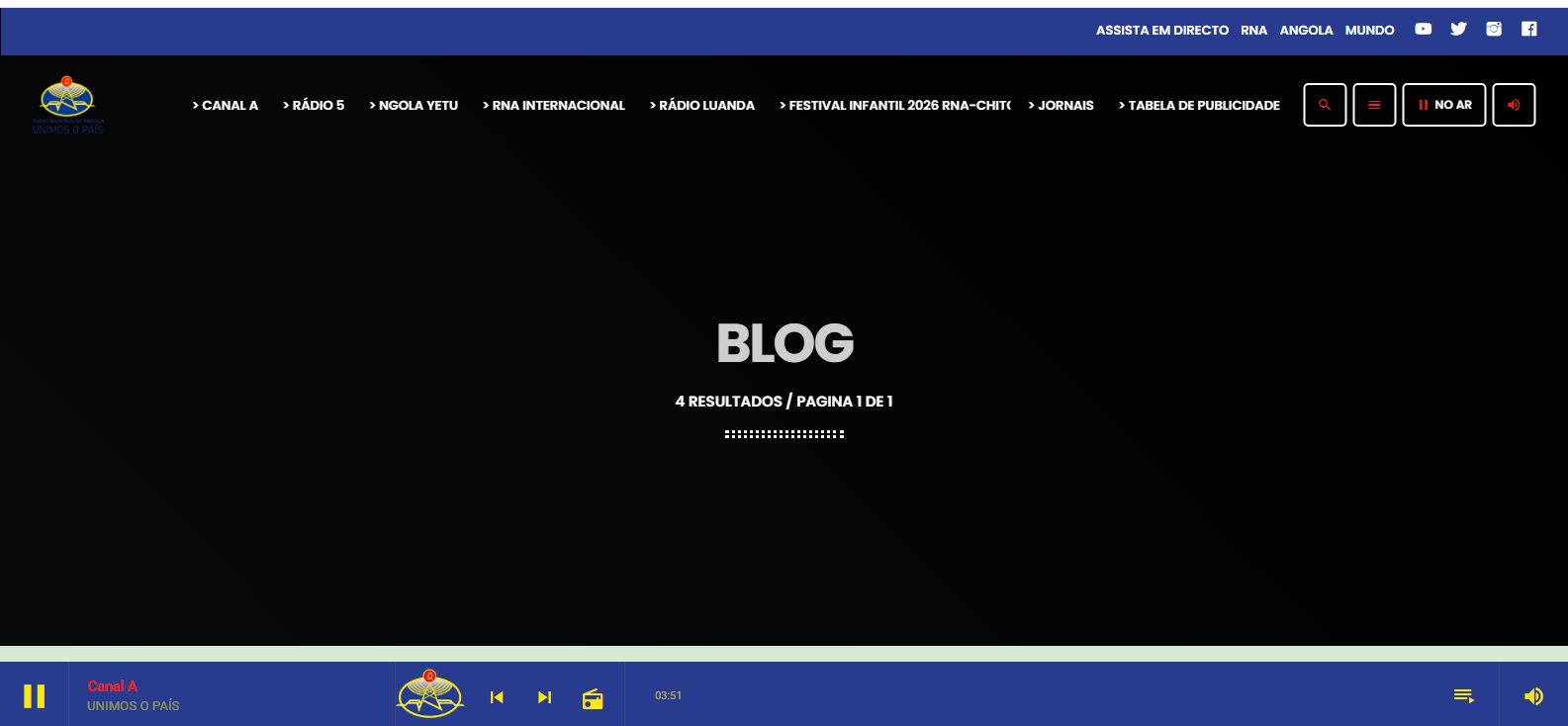
Task: Open the YouTube channel icon
Action: (x=1423, y=29)
